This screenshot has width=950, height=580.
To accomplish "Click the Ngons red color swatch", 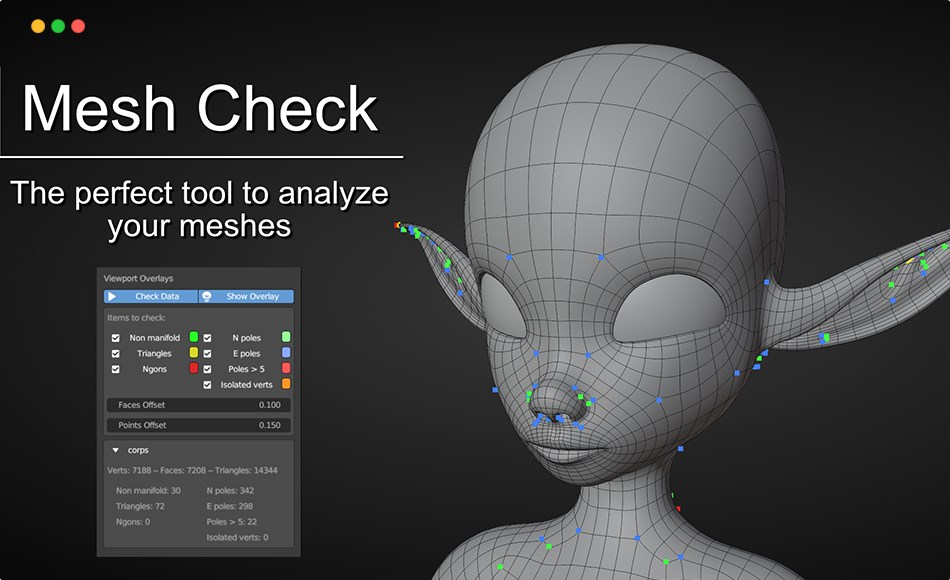I will (193, 369).
